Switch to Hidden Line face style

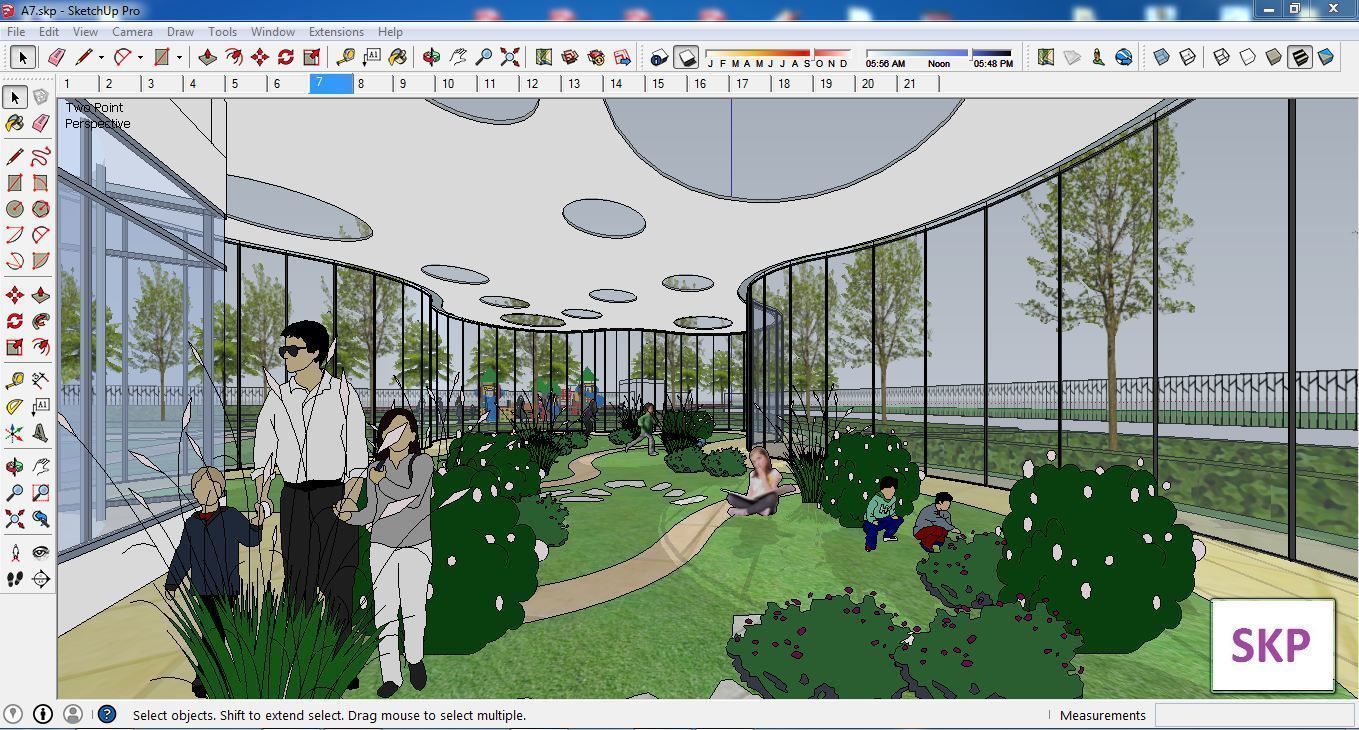[1248, 57]
